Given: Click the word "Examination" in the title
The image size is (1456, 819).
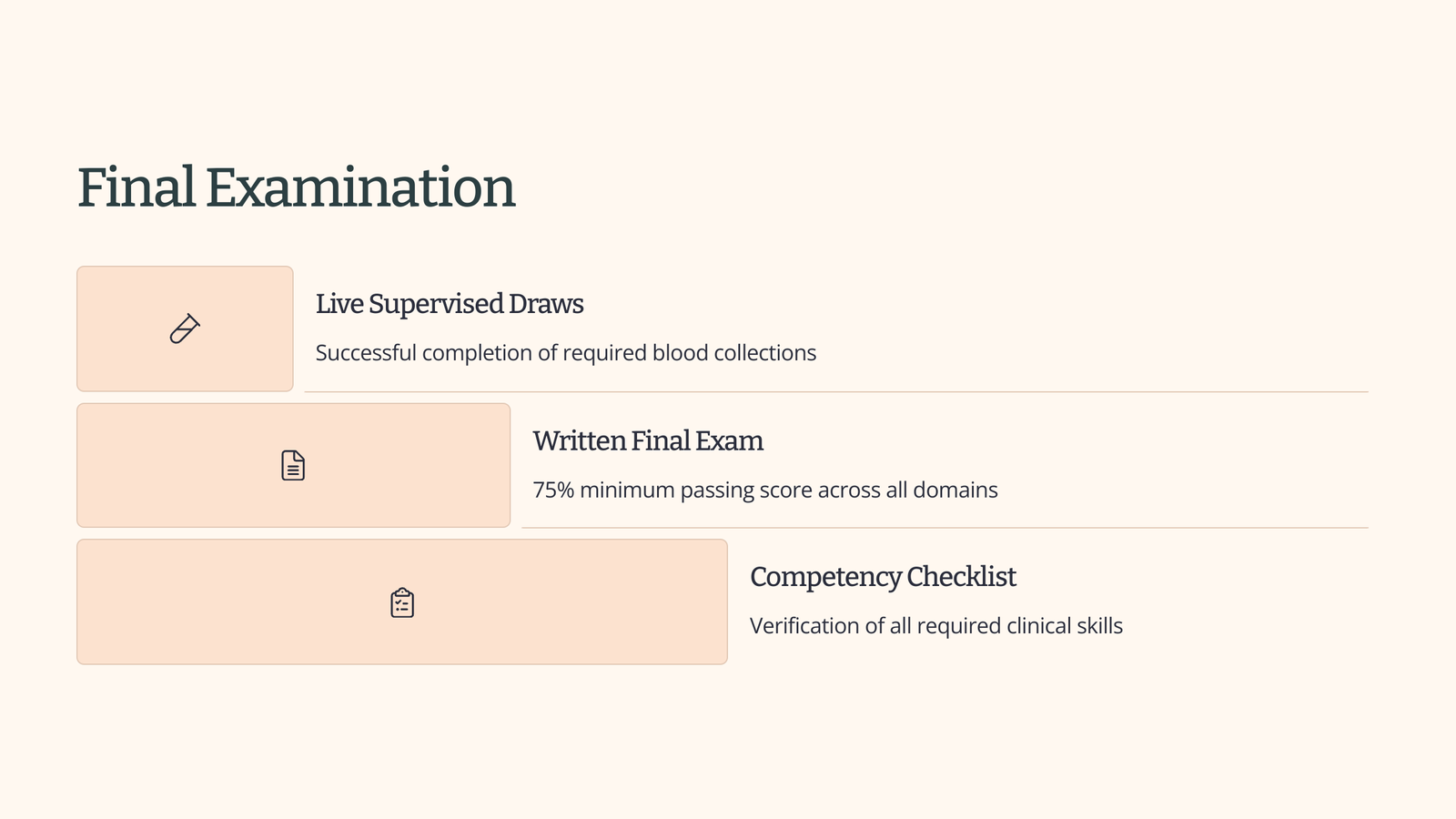Looking at the screenshot, I should pyautogui.click(x=360, y=187).
